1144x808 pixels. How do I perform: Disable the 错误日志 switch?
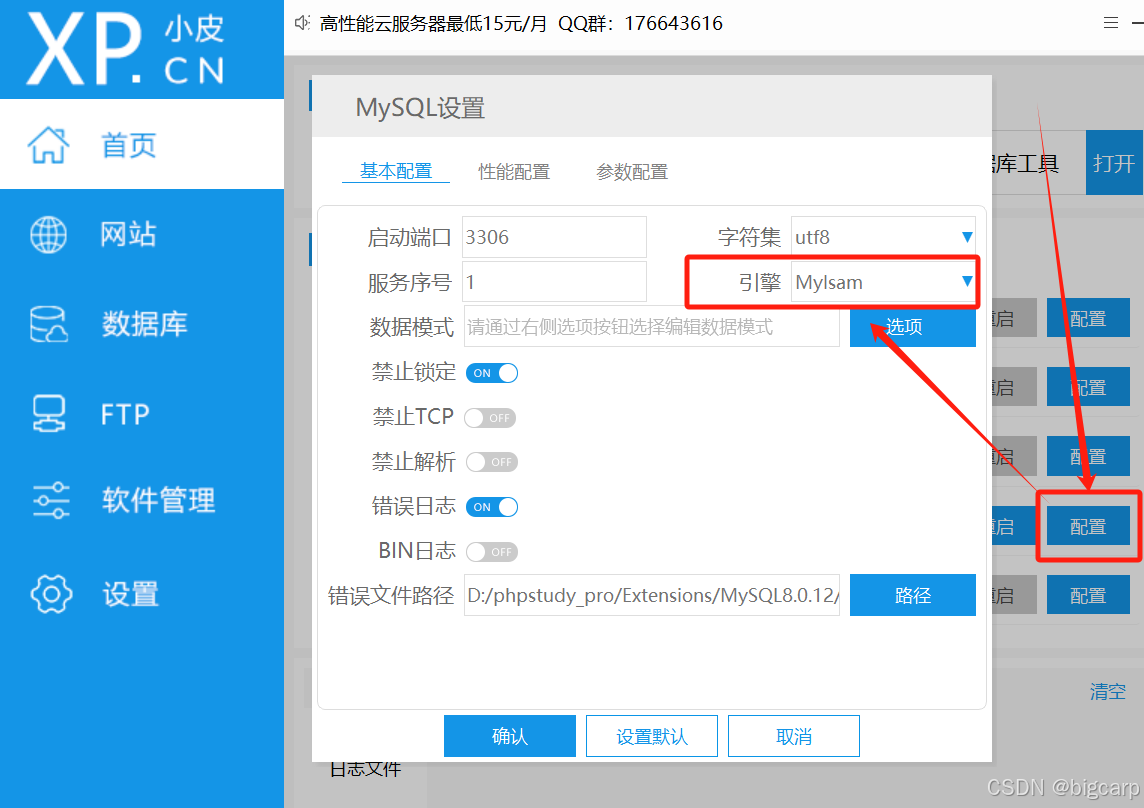(492, 507)
